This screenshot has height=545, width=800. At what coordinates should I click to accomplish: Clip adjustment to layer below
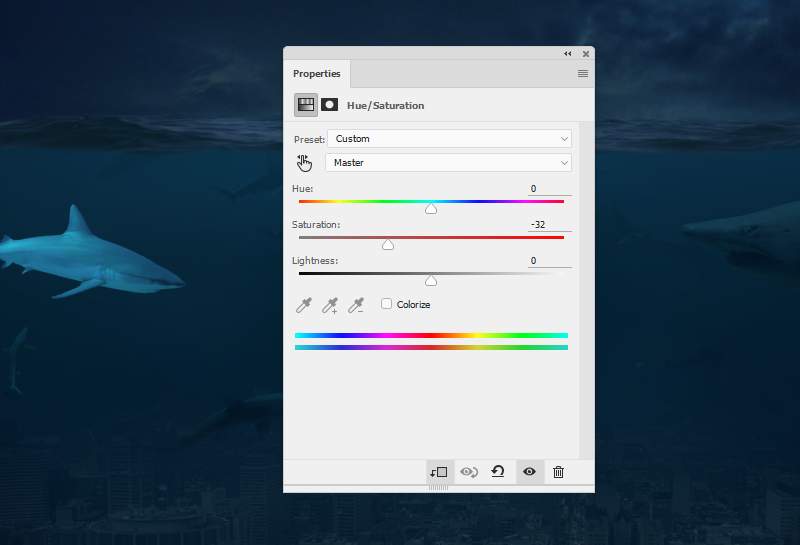(439, 472)
